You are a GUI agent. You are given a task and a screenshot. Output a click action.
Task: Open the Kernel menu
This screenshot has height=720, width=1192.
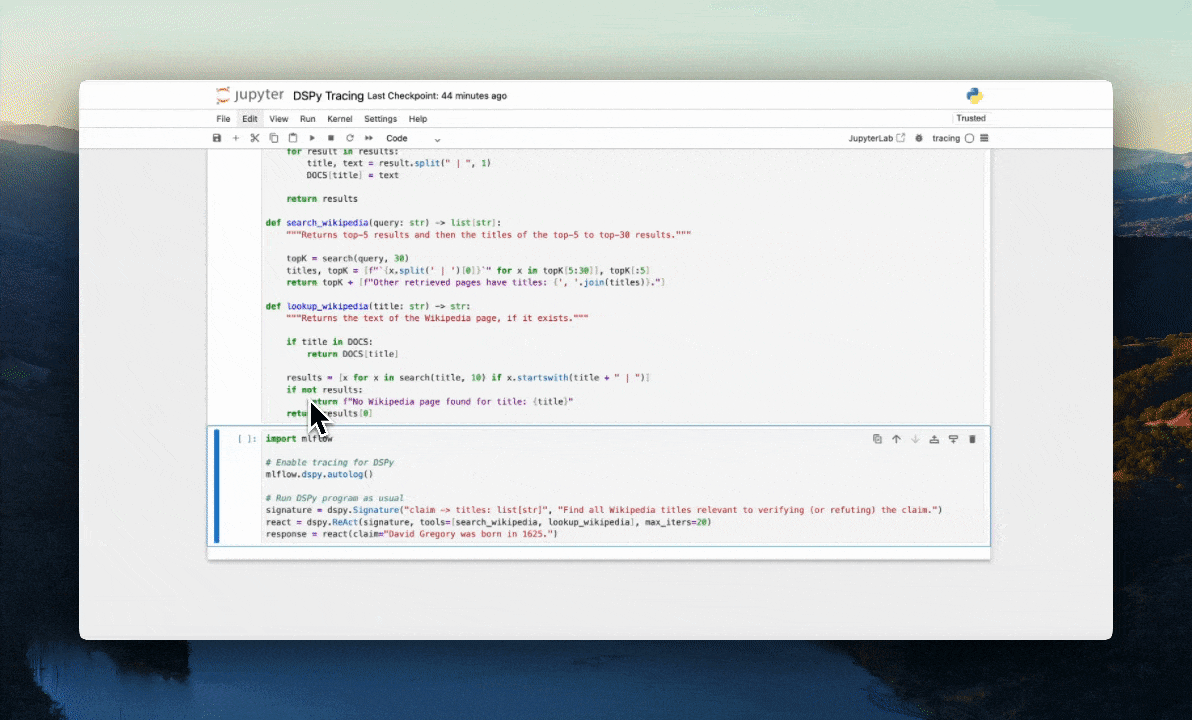(340, 119)
